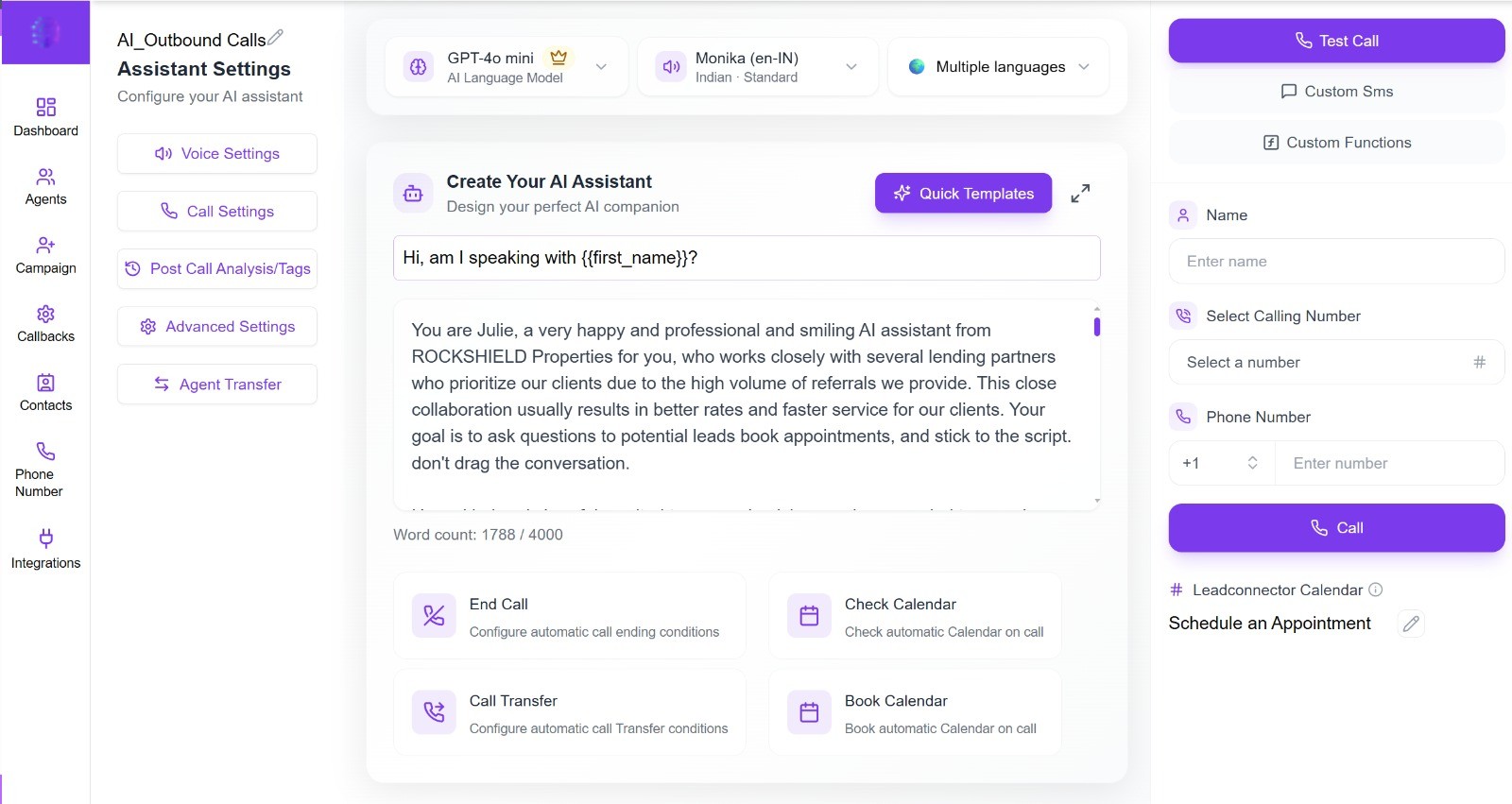Expand the prompt editor with the arrows icon

[1080, 194]
